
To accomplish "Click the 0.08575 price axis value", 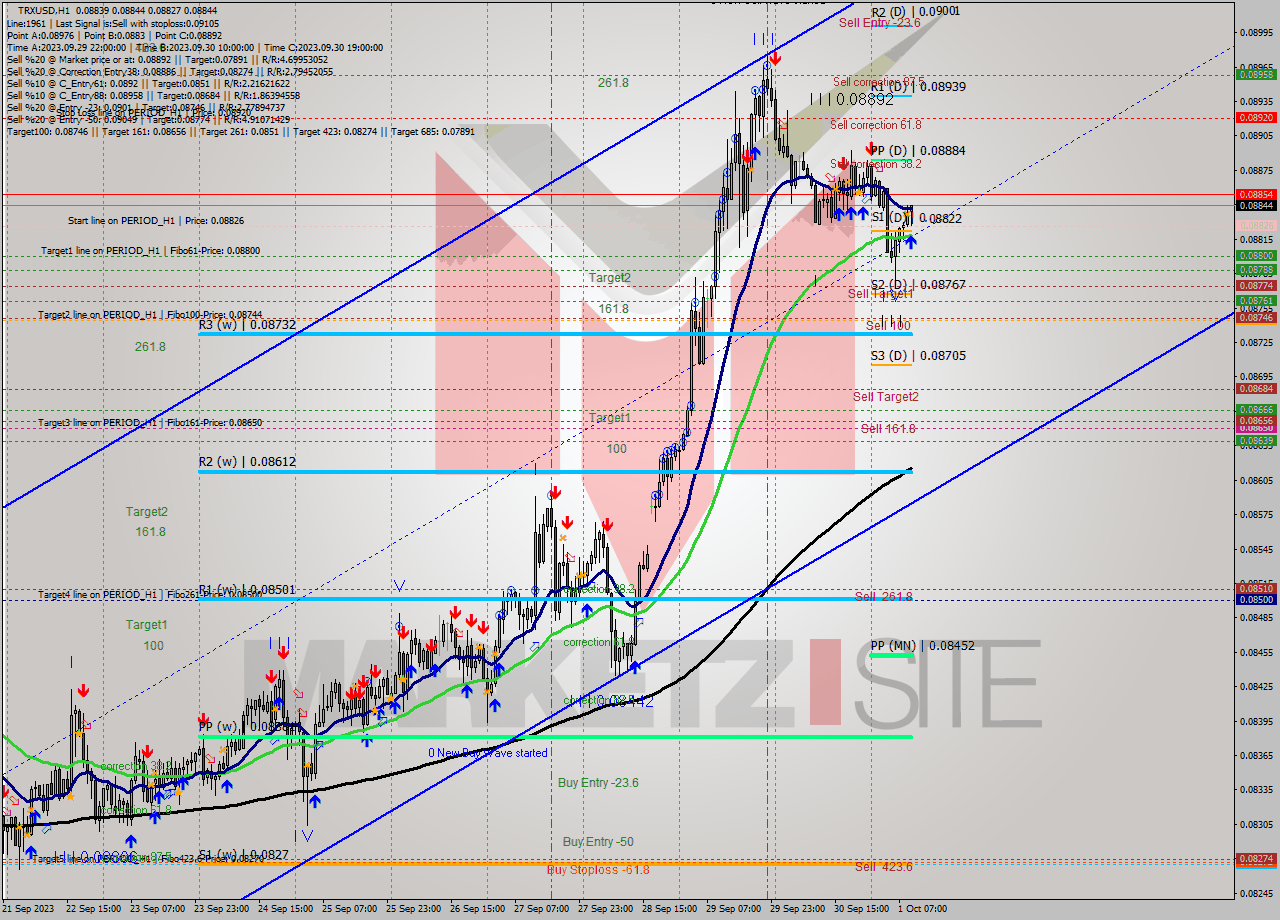I will (x=1256, y=515).
